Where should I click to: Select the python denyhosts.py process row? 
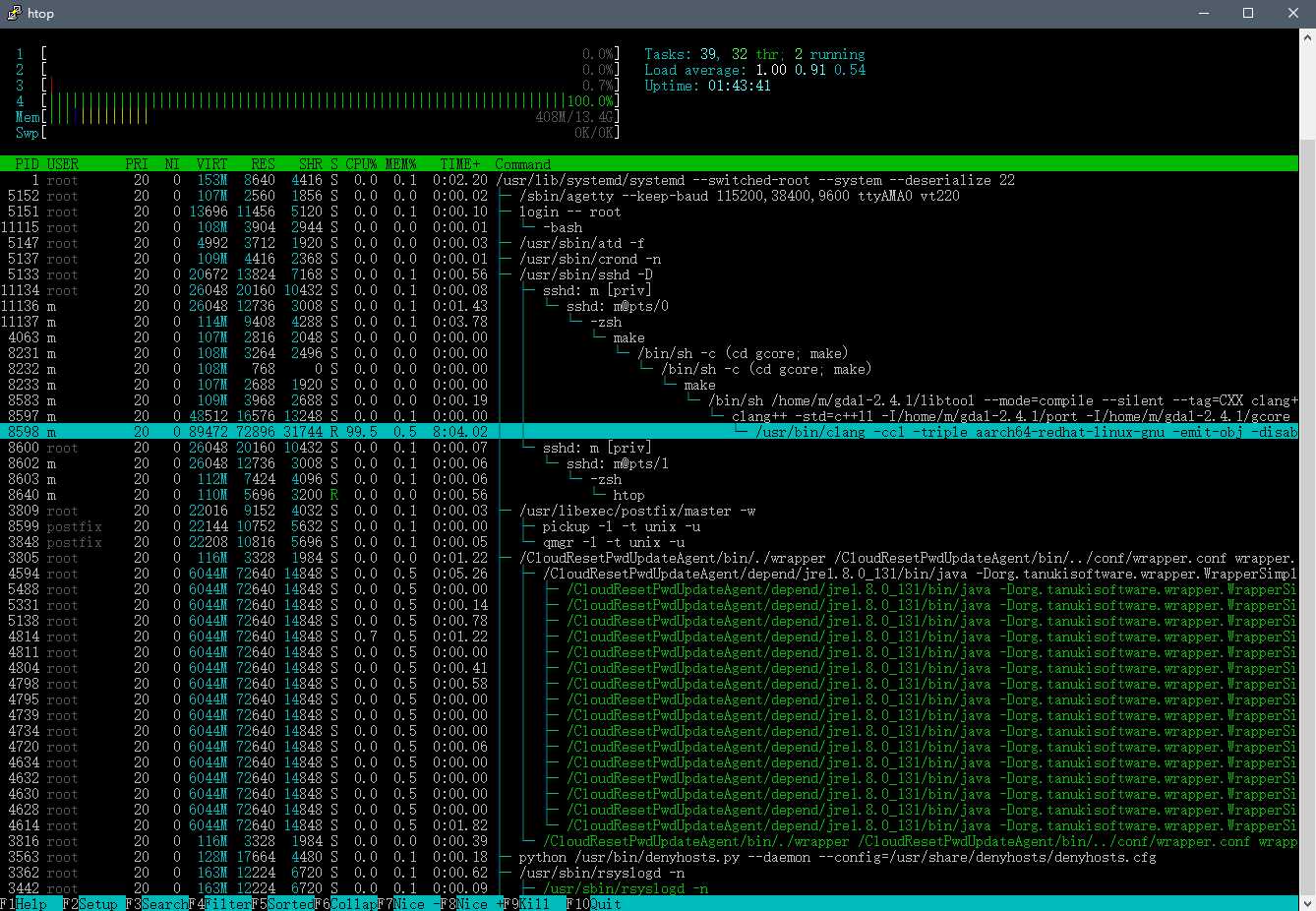coord(649,857)
